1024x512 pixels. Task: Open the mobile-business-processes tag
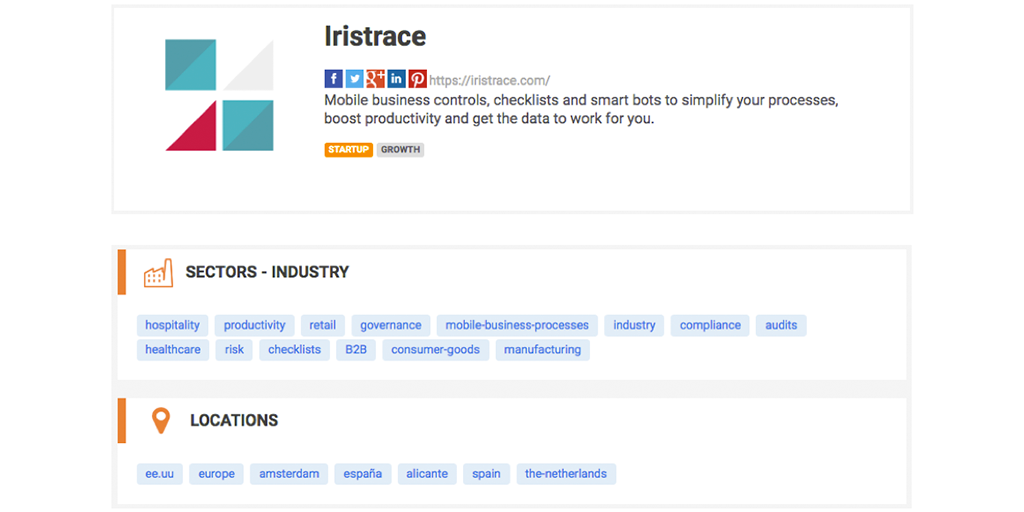[517, 325]
